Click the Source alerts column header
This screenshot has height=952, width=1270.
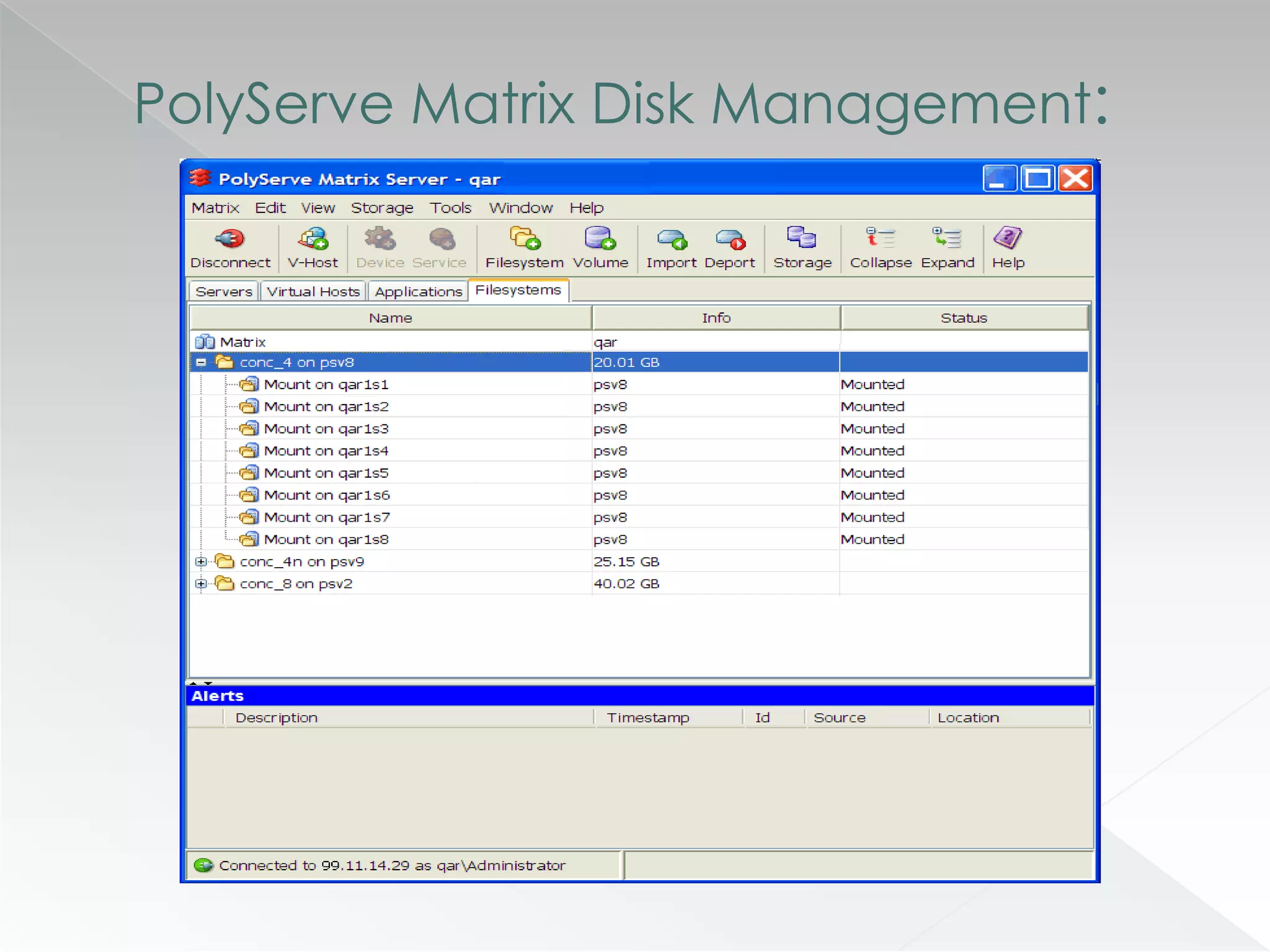[868, 718]
